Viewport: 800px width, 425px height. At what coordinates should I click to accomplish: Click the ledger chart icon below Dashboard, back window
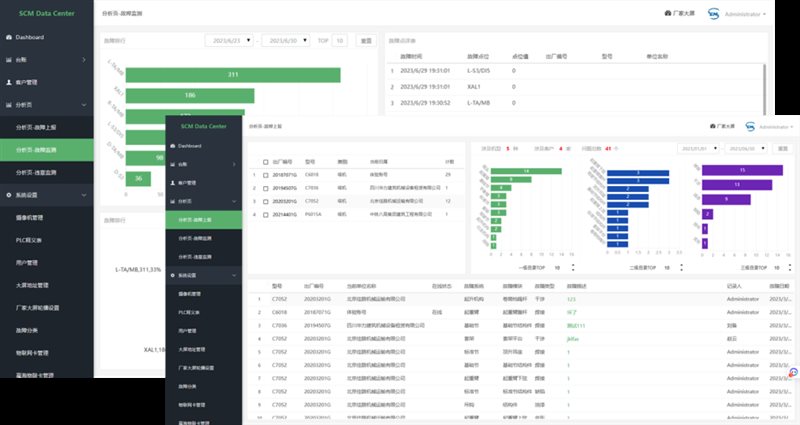(9, 60)
